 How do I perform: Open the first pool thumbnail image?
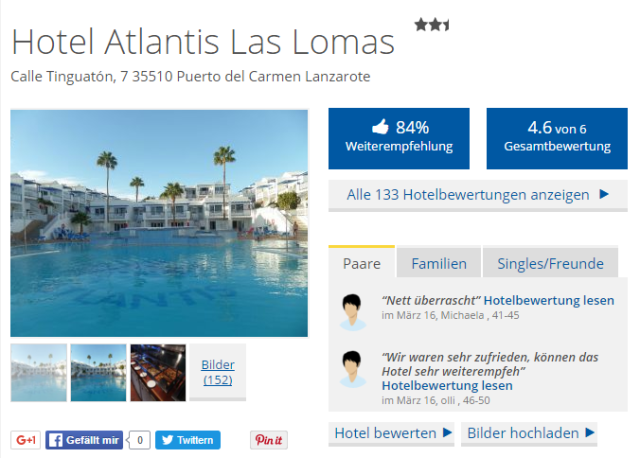click(x=39, y=372)
